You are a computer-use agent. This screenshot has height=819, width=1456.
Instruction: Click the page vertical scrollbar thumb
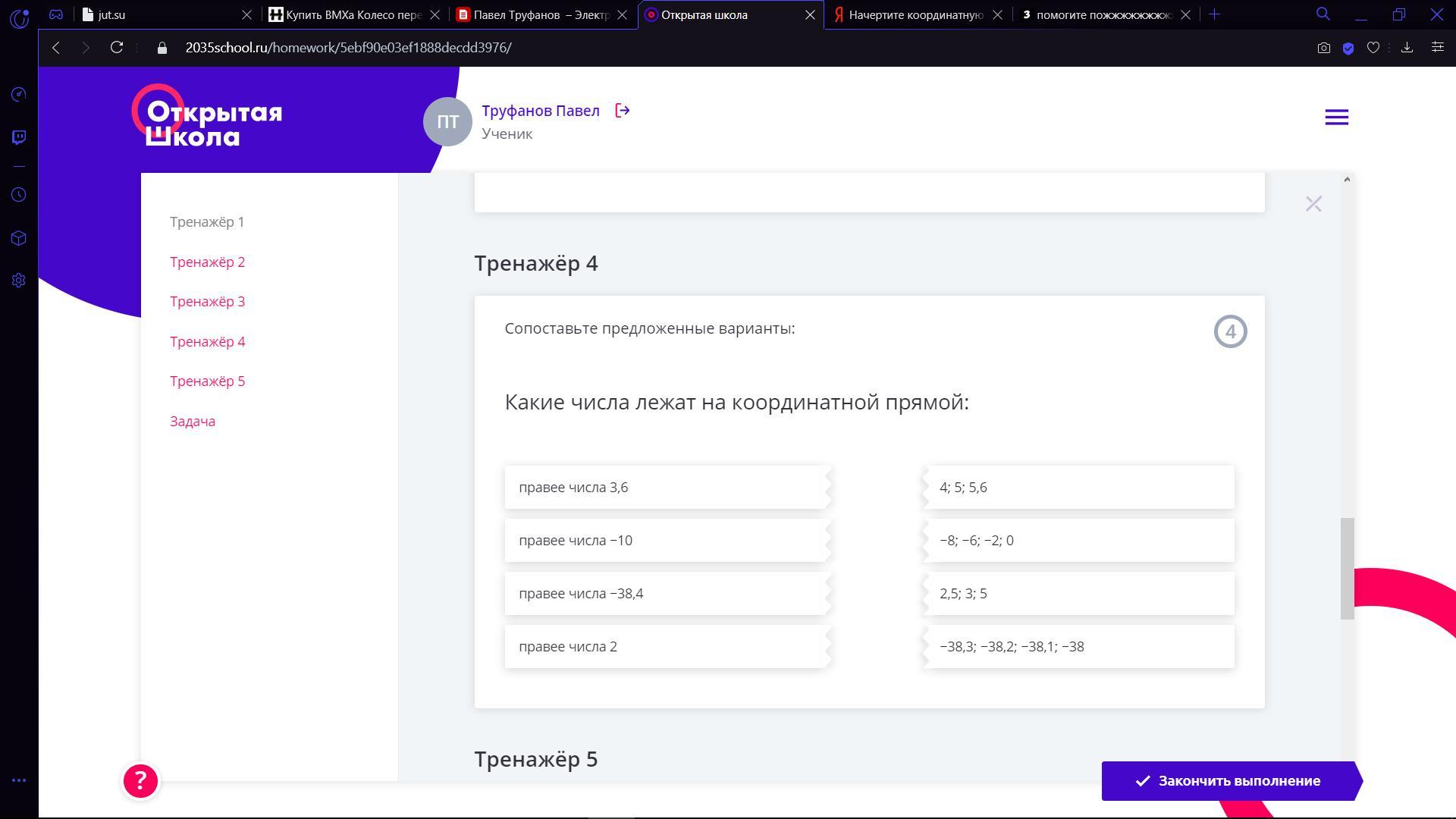(1347, 569)
